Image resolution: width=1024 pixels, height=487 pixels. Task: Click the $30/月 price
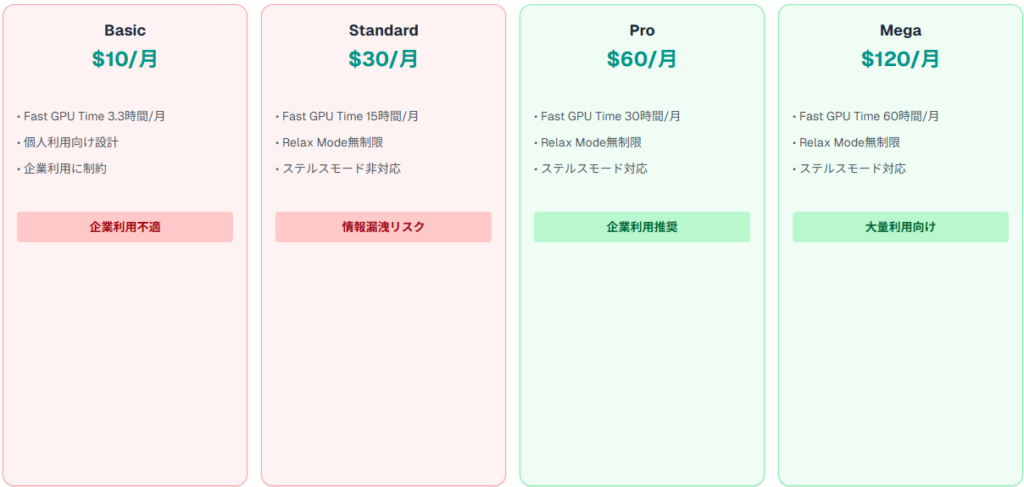(383, 59)
